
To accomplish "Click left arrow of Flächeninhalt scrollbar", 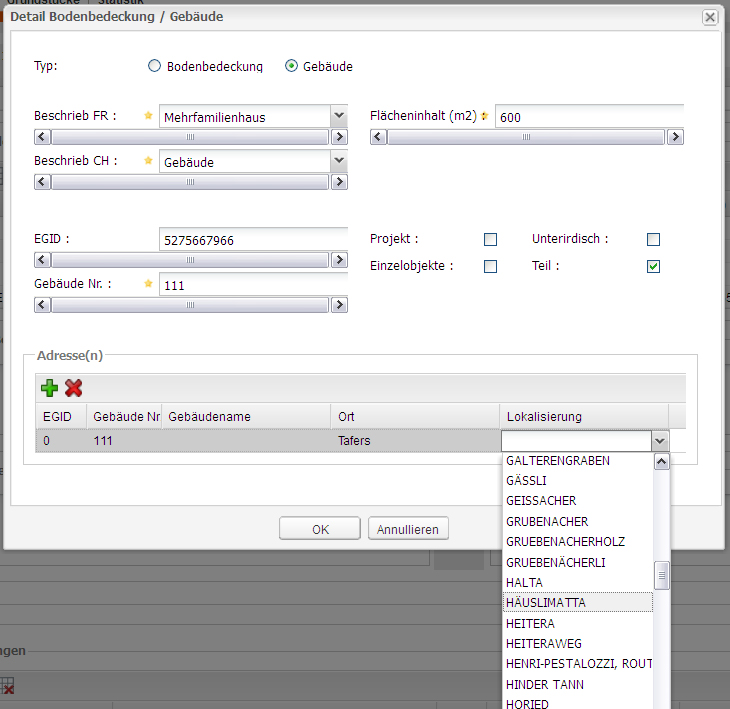I will (379, 137).
